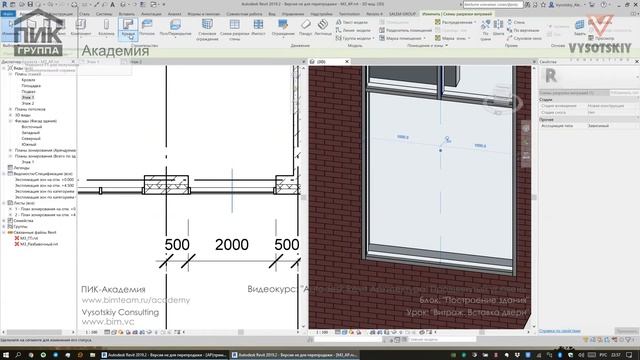Click Текст модели (Model Text) icon

(339, 22)
